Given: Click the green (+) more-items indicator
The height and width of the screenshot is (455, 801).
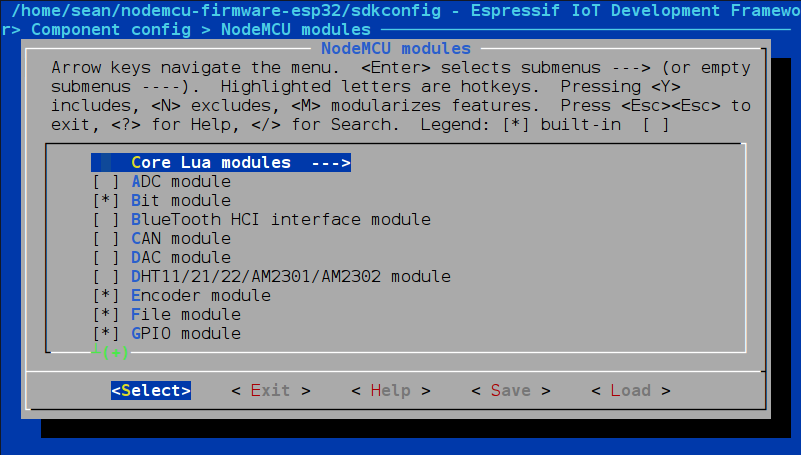Looking at the screenshot, I should 115,352.
